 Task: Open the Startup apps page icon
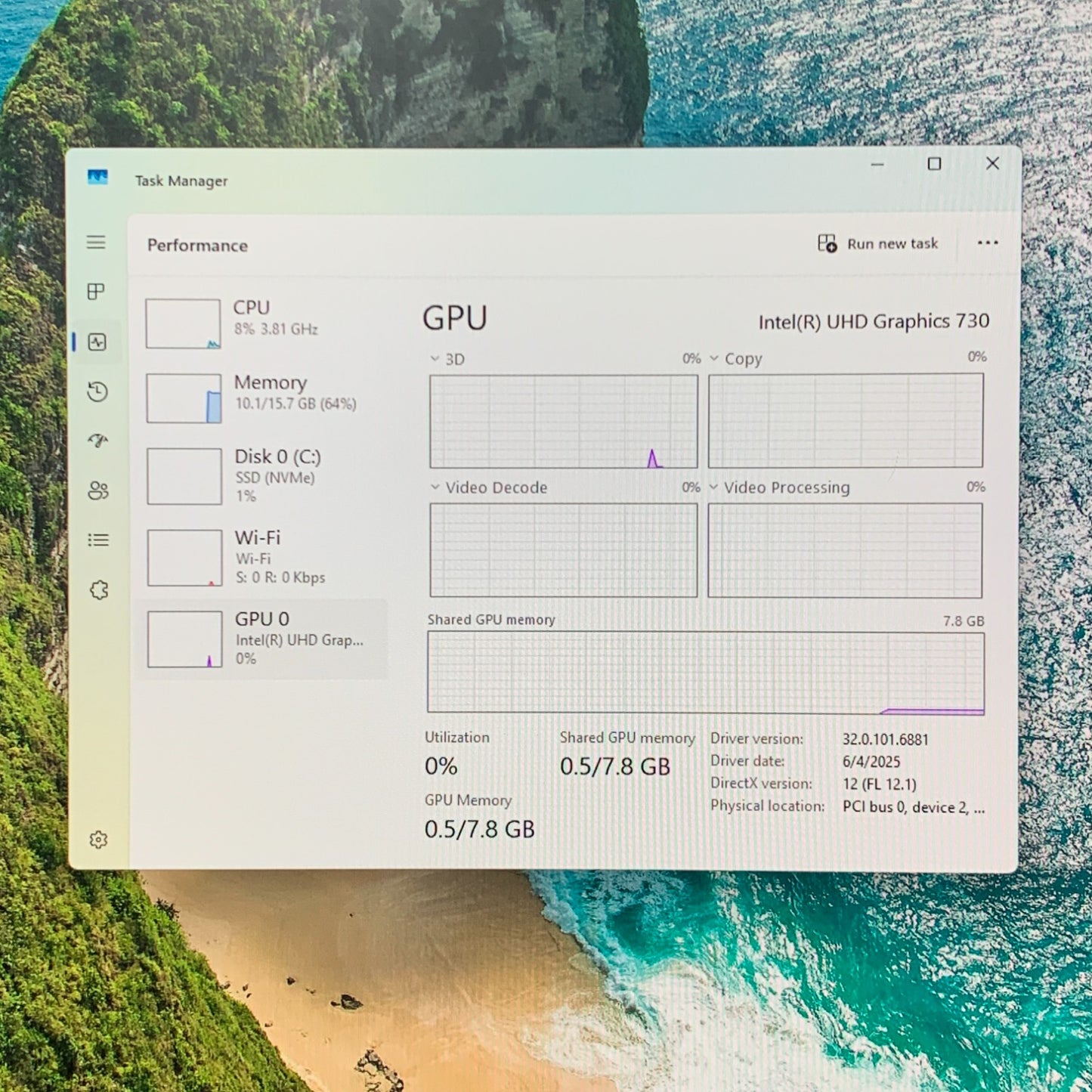click(97, 441)
